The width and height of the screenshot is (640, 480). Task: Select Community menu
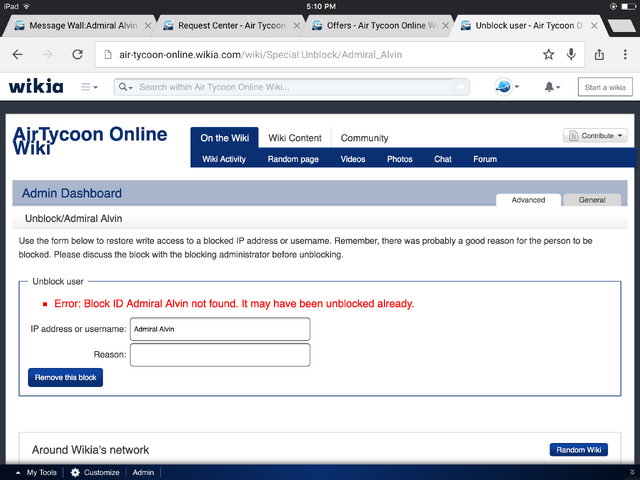coord(364,138)
